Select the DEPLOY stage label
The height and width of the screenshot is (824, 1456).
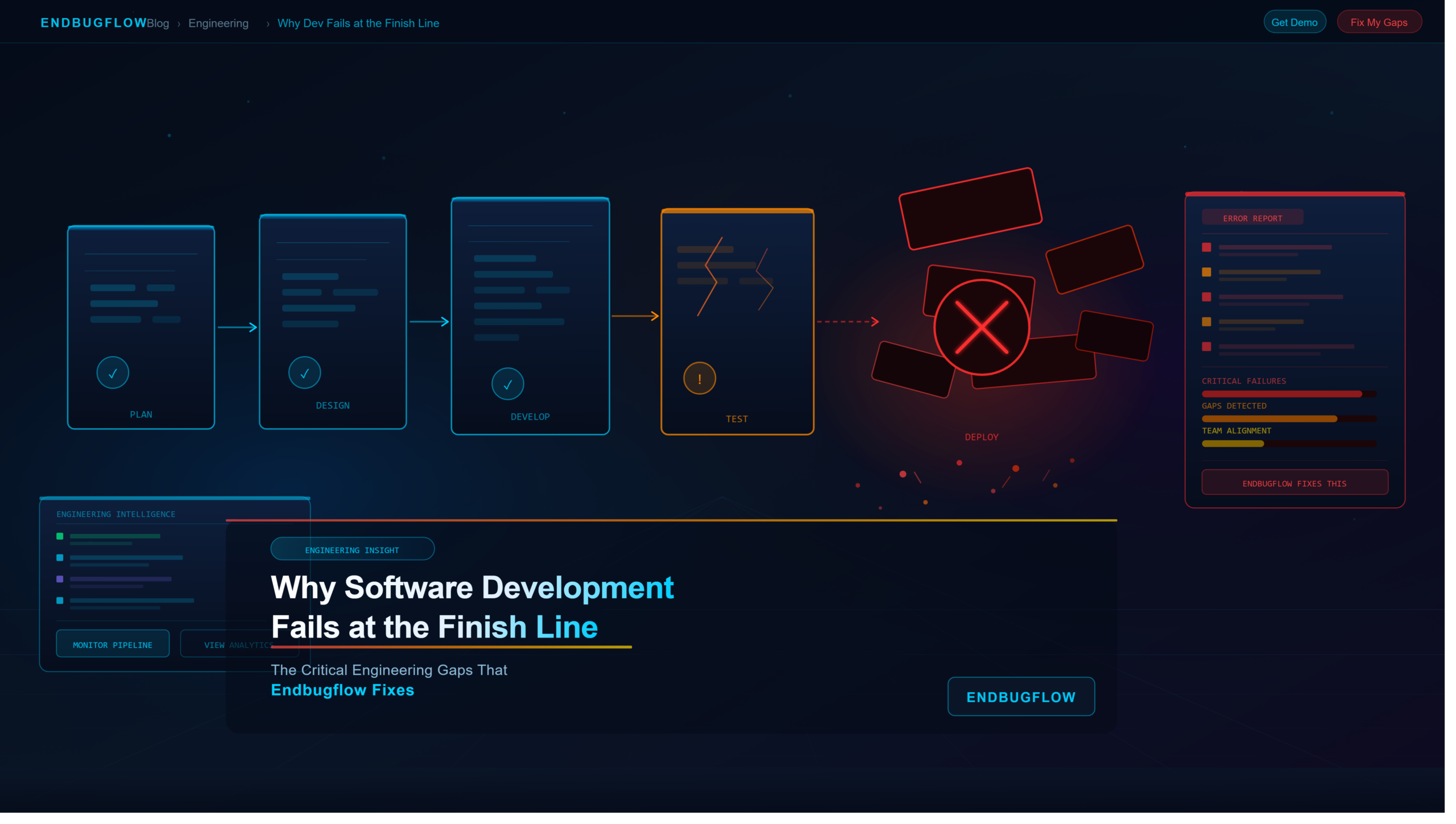coord(982,437)
